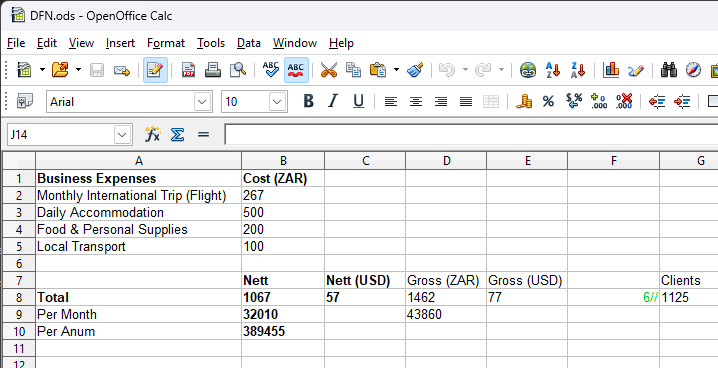The image size is (718, 368).
Task: Expand the Paste options arrow
Action: coord(396,70)
